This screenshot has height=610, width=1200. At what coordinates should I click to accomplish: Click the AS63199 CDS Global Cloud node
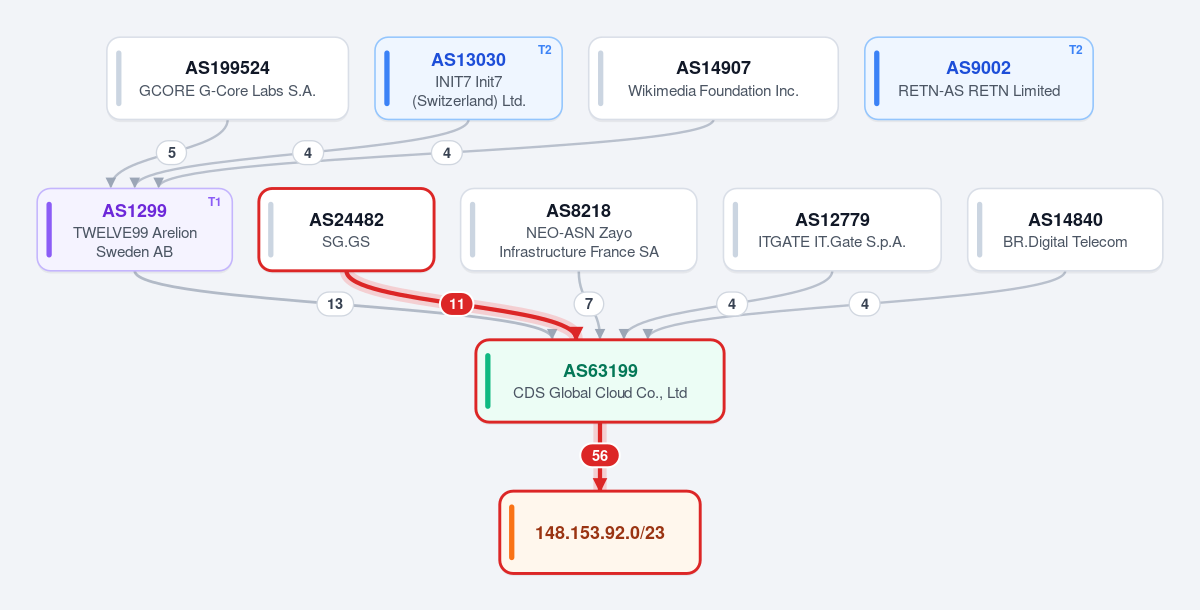(600, 381)
